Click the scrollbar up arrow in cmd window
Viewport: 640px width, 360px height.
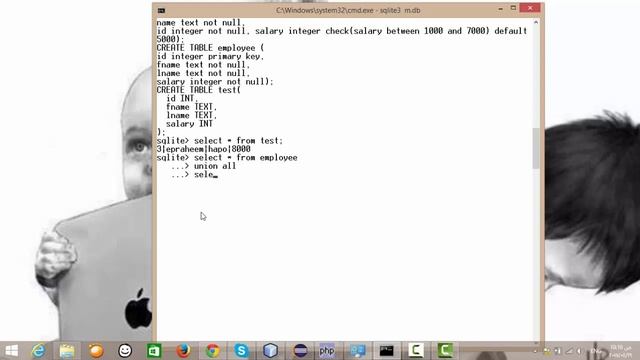click(x=536, y=22)
